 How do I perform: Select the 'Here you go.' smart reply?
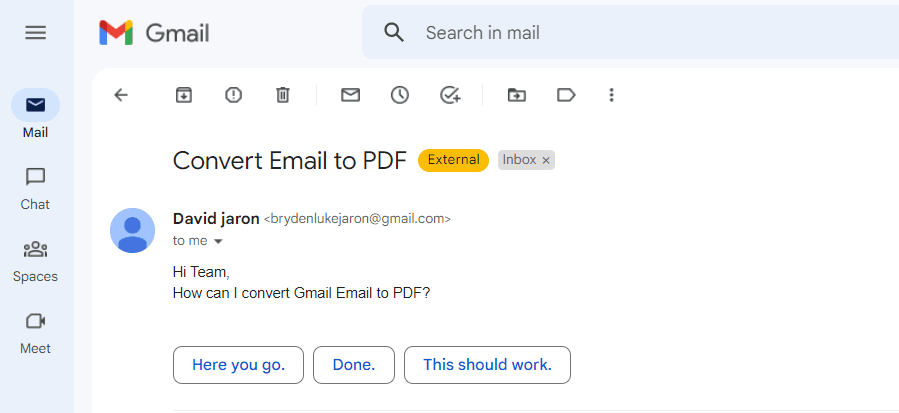239,365
